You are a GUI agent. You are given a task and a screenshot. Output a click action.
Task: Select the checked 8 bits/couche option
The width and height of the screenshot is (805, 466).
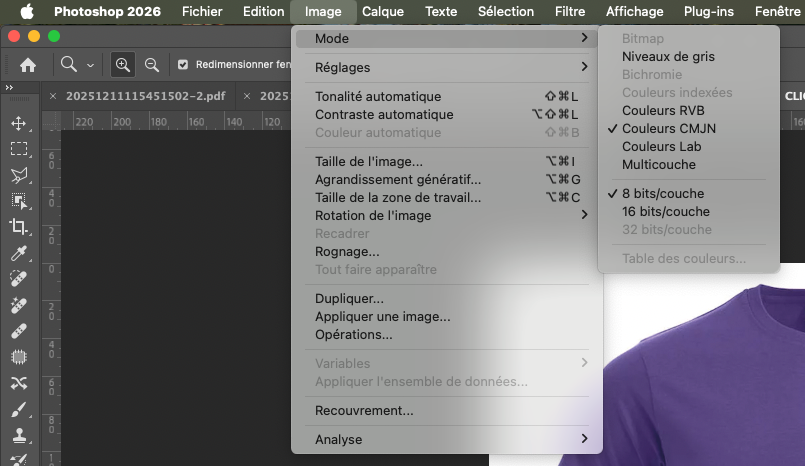tap(688, 193)
